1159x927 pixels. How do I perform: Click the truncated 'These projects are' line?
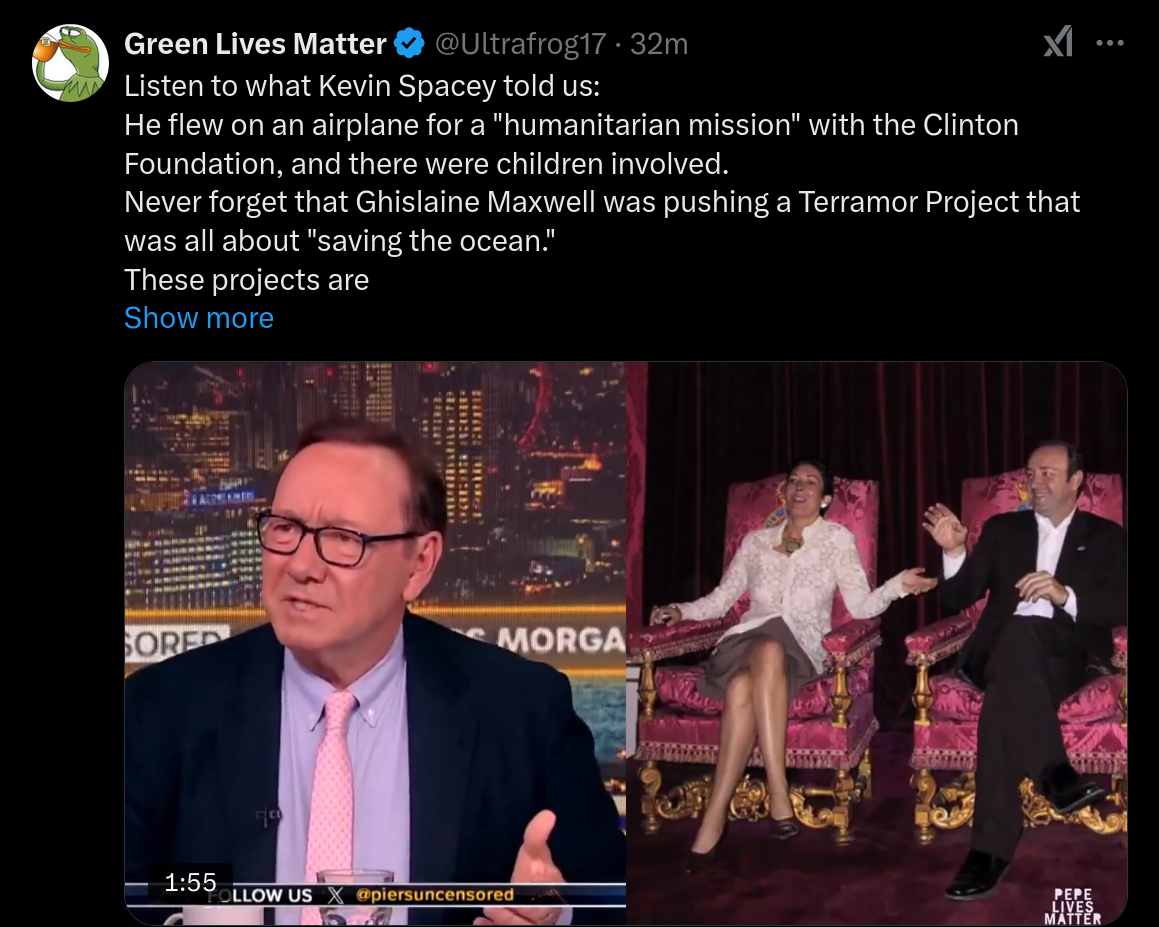coord(246,279)
